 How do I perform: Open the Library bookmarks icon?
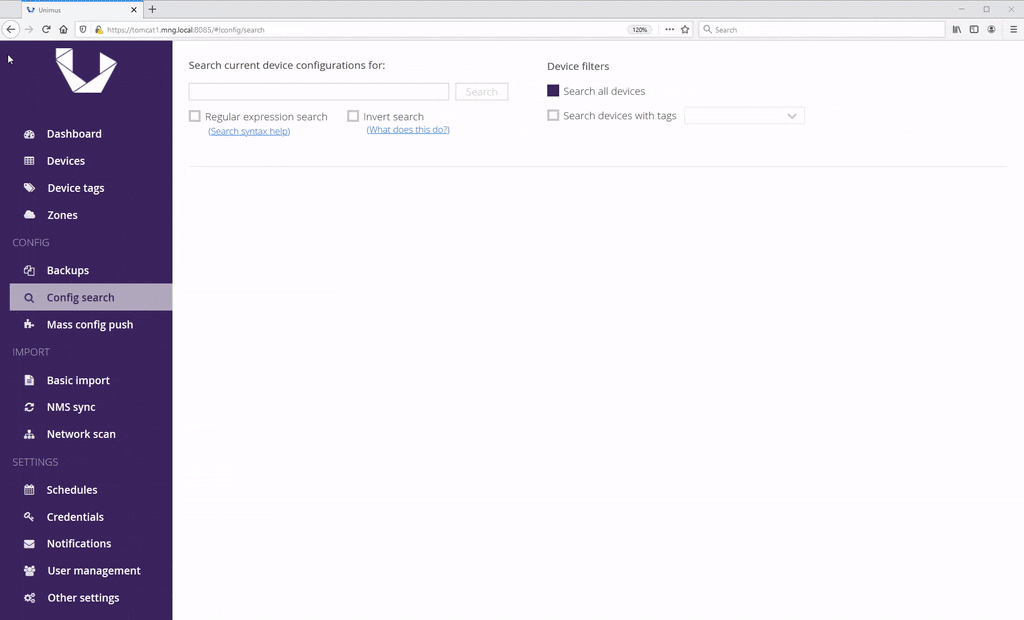[x=957, y=29]
